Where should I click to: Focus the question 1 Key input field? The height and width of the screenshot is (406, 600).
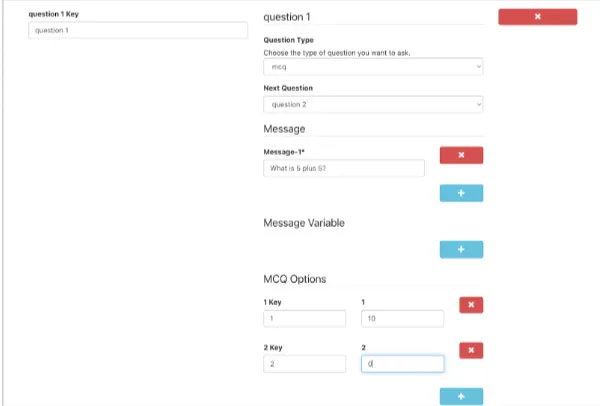click(x=138, y=30)
